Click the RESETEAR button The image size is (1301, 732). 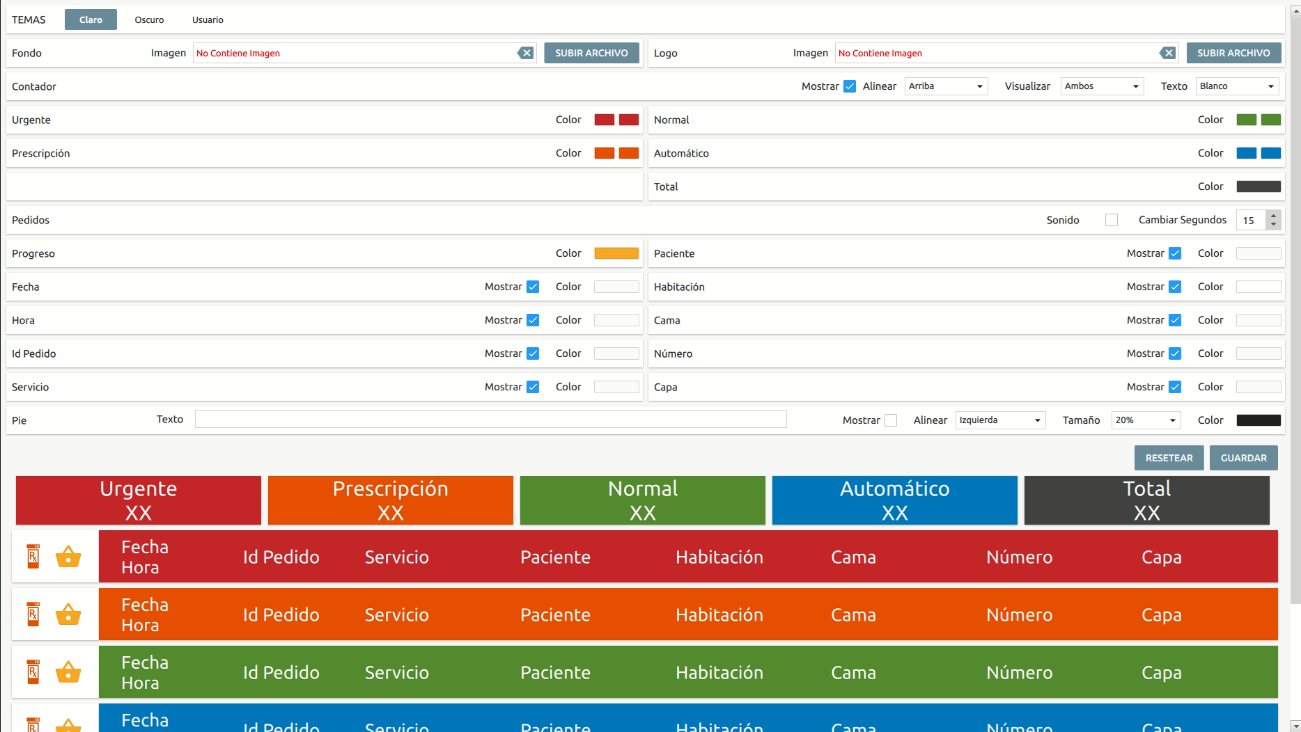point(1168,457)
